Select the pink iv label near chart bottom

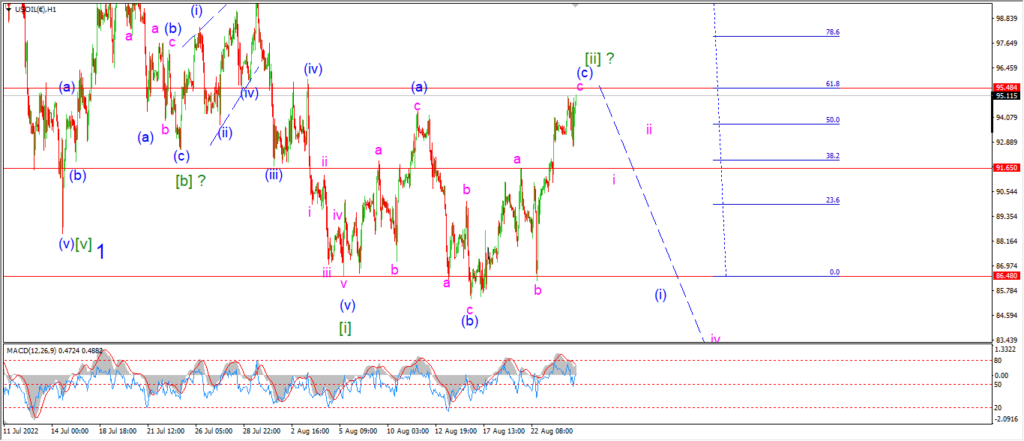(716, 340)
